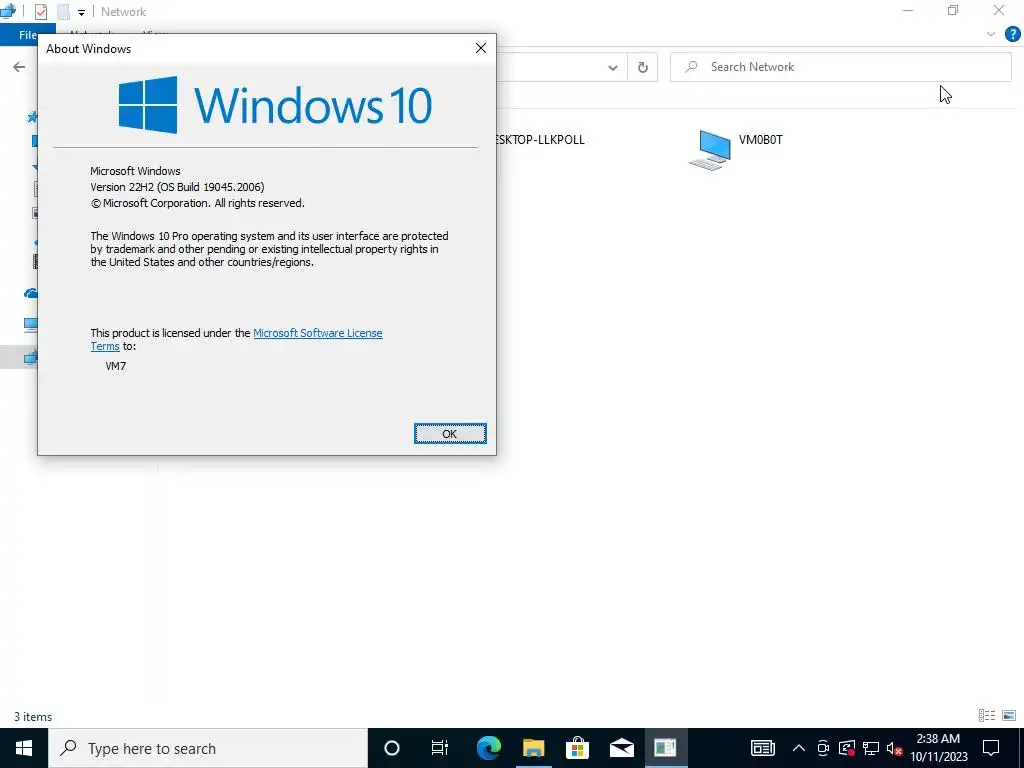
Task: Open Cortana from the taskbar
Action: [x=392, y=748]
